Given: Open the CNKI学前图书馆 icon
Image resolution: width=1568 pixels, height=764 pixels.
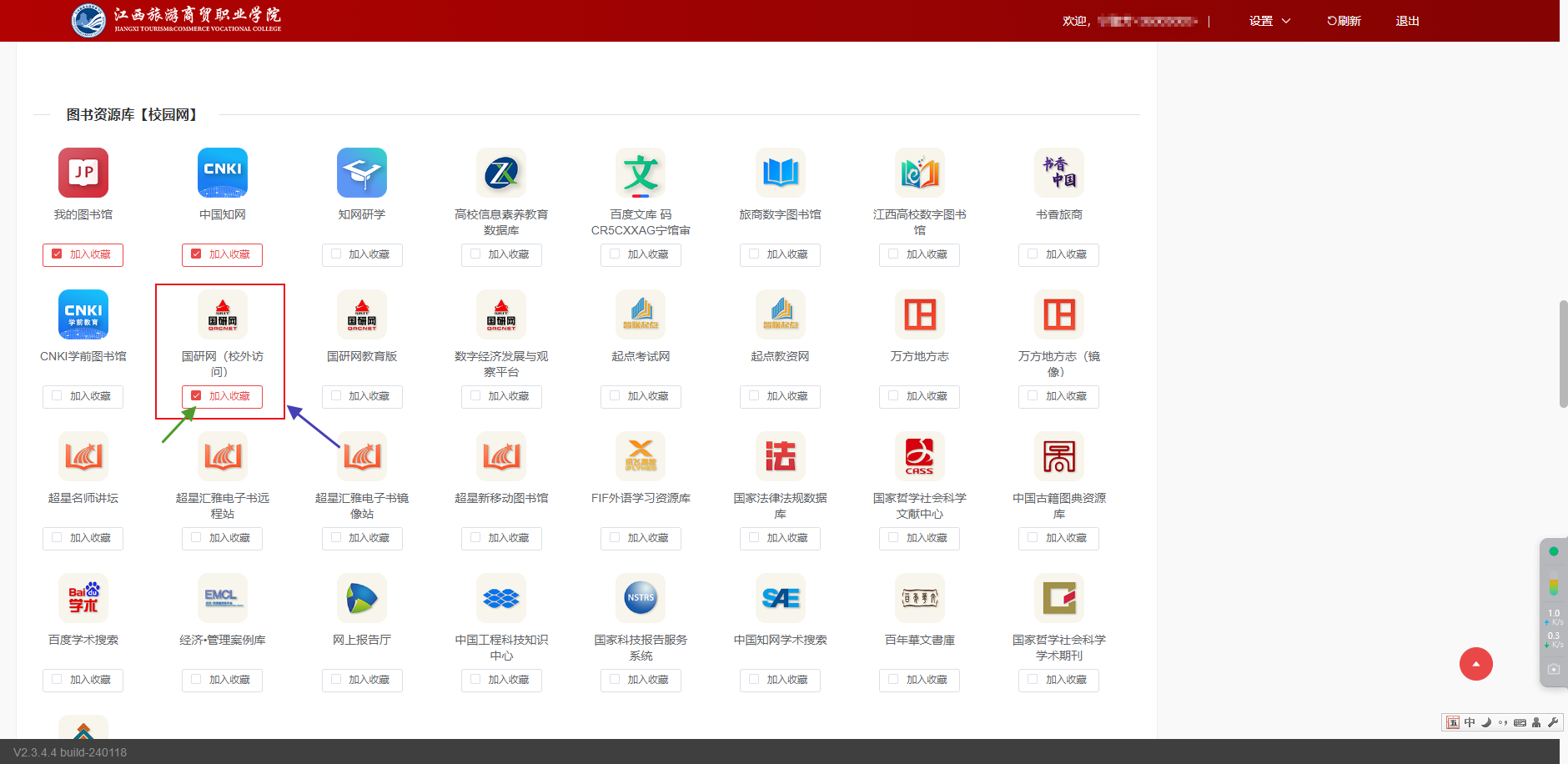Looking at the screenshot, I should pos(83,314).
